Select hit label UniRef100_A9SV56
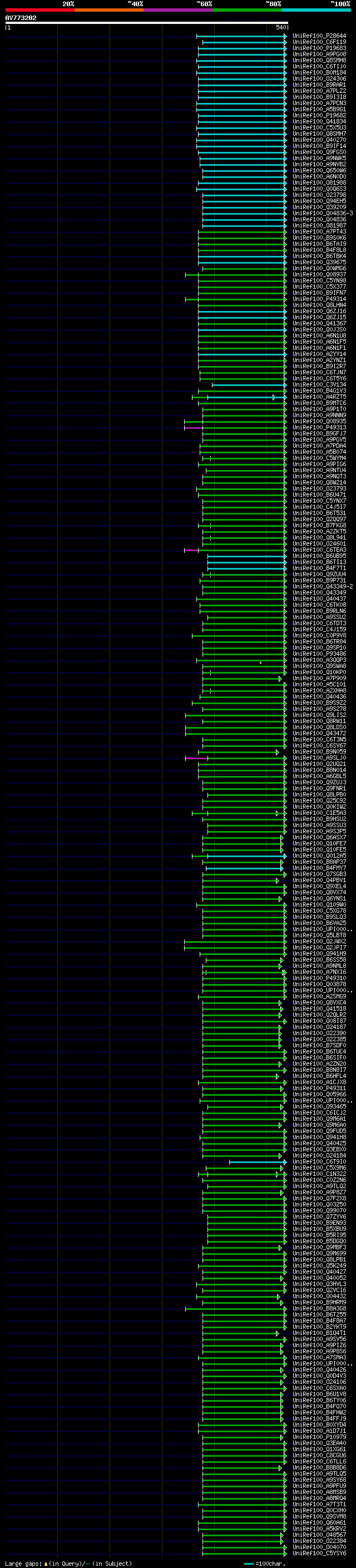The width and height of the screenshot is (356, 1568). pos(319,1338)
